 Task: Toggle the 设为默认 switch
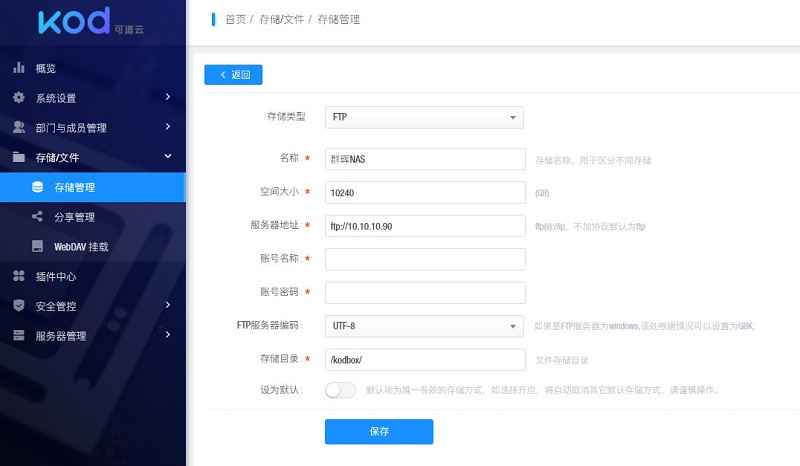340,390
